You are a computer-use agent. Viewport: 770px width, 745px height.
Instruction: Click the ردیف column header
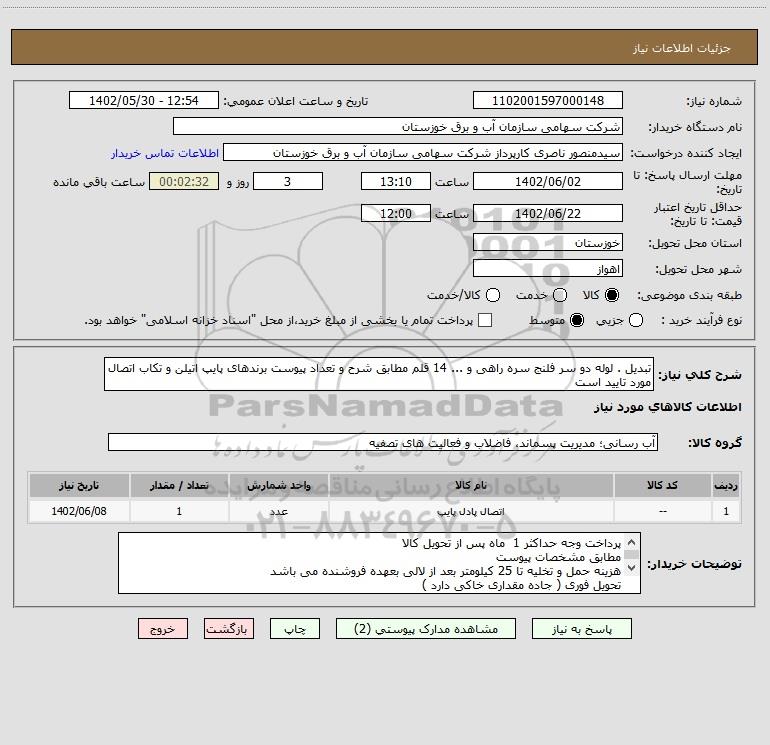[x=726, y=485]
